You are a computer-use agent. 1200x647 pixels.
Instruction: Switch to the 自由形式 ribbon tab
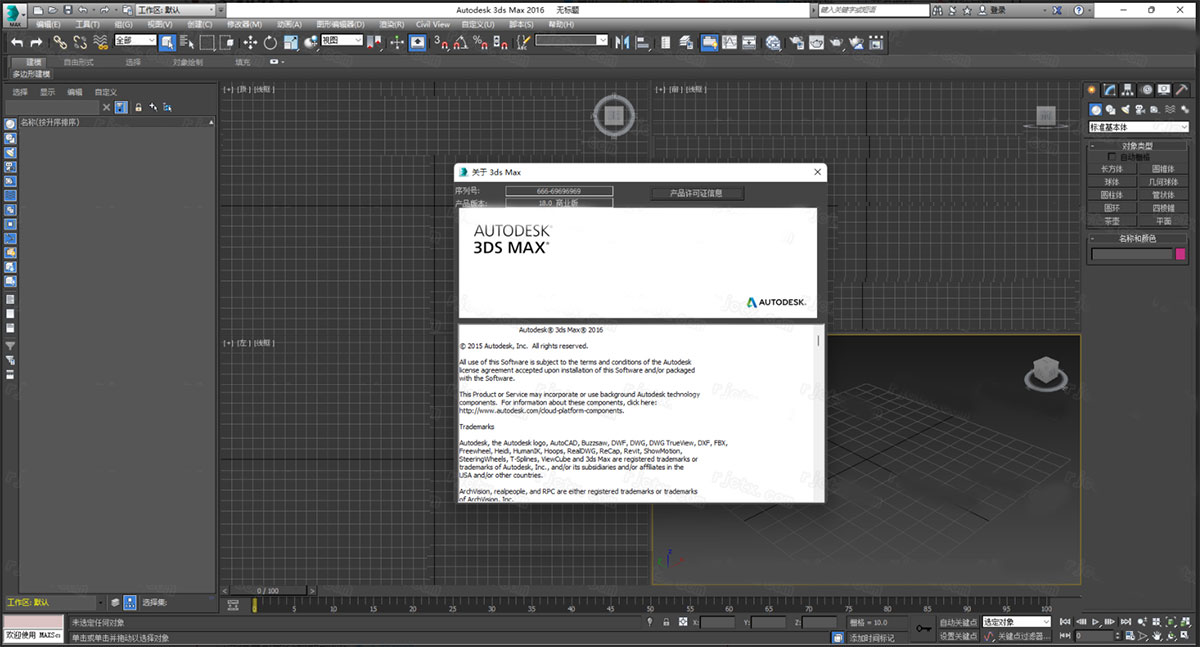79,62
